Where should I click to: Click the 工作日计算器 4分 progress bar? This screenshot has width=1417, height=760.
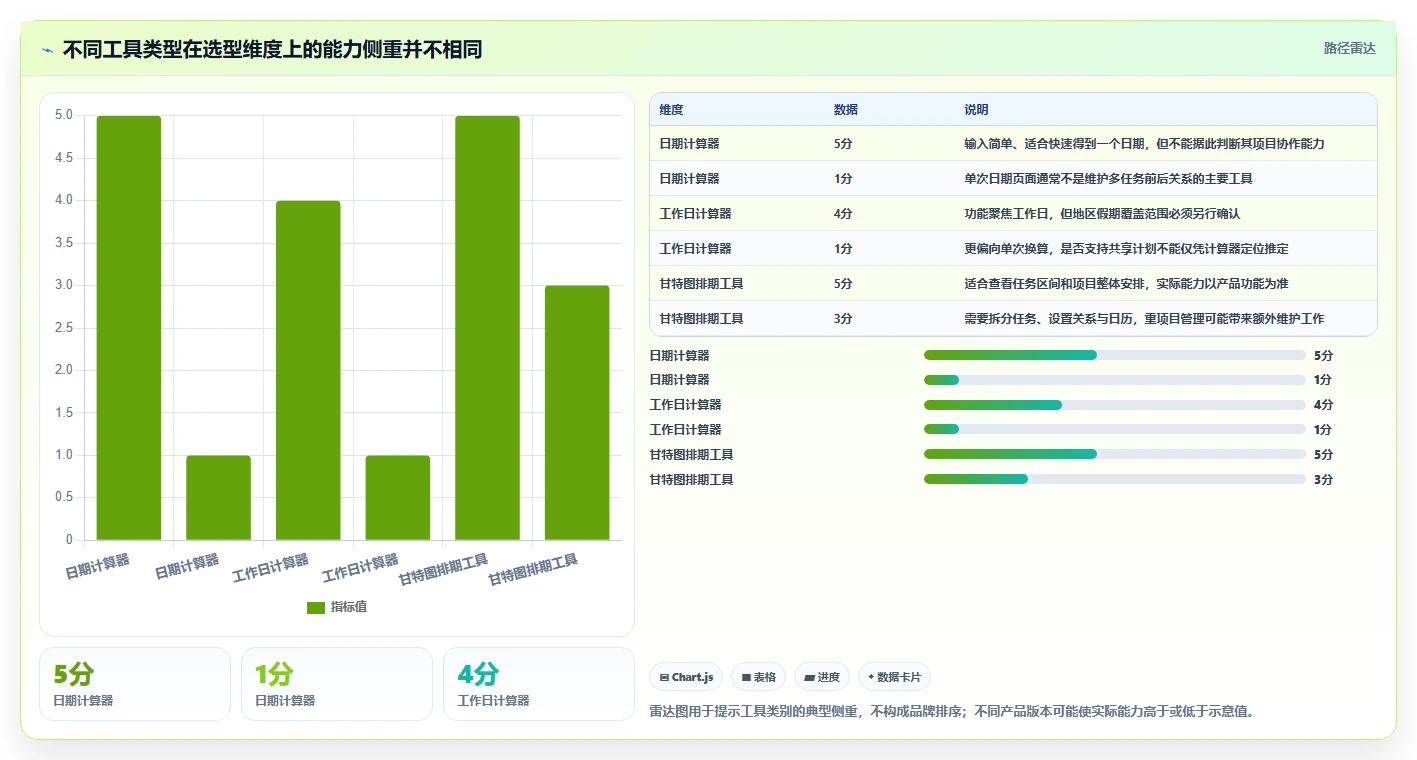1115,405
